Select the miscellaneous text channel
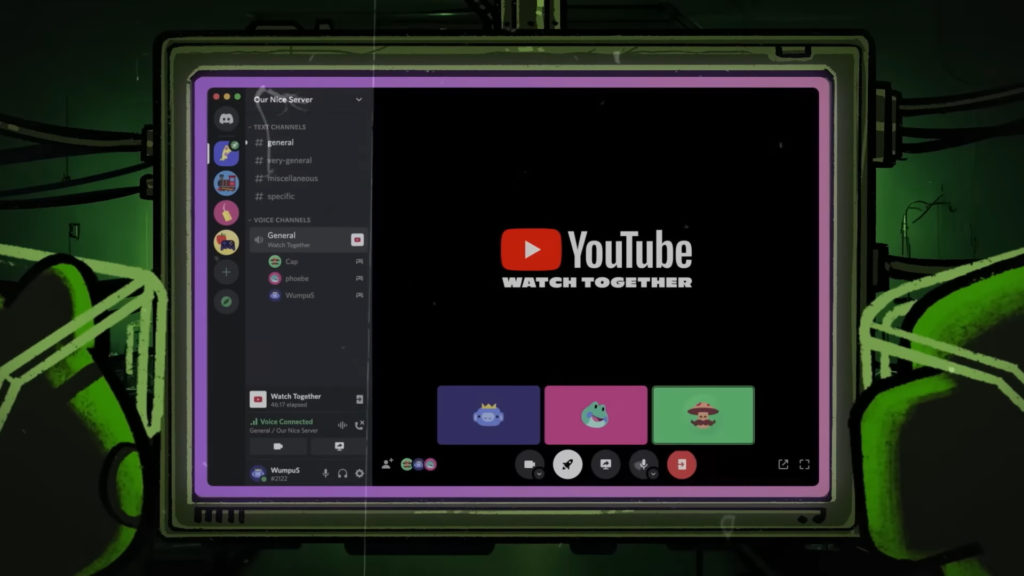Image resolution: width=1024 pixels, height=576 pixels. 292,178
